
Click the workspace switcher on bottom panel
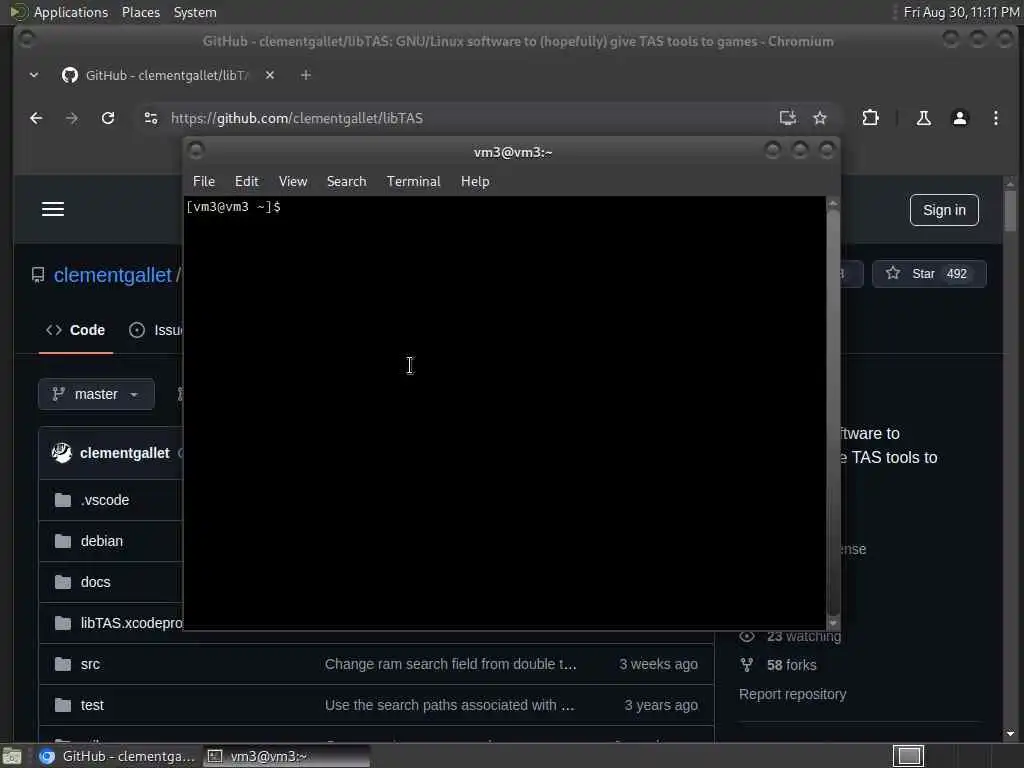tap(908, 756)
